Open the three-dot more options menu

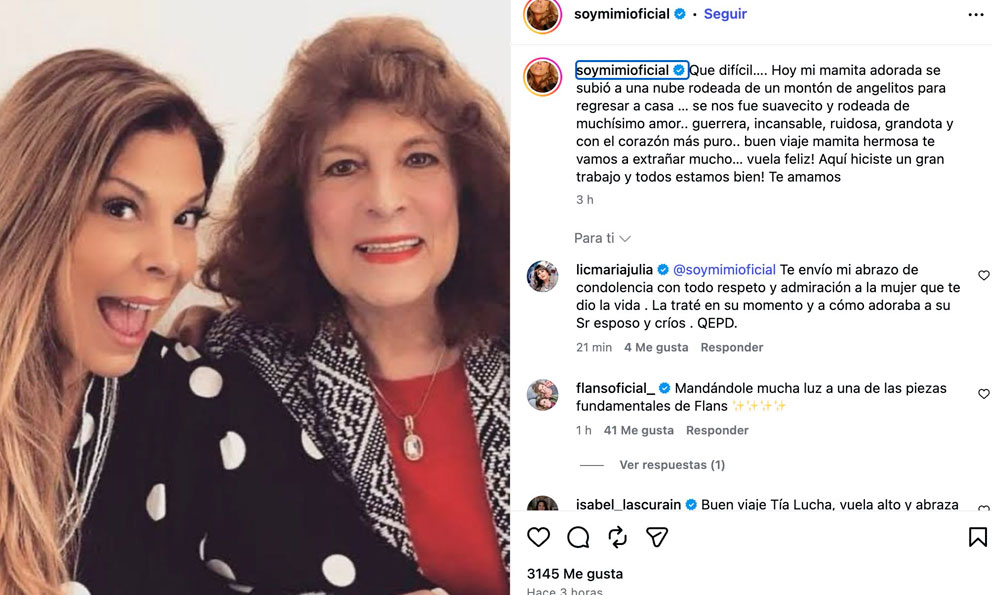pyautogui.click(x=975, y=15)
